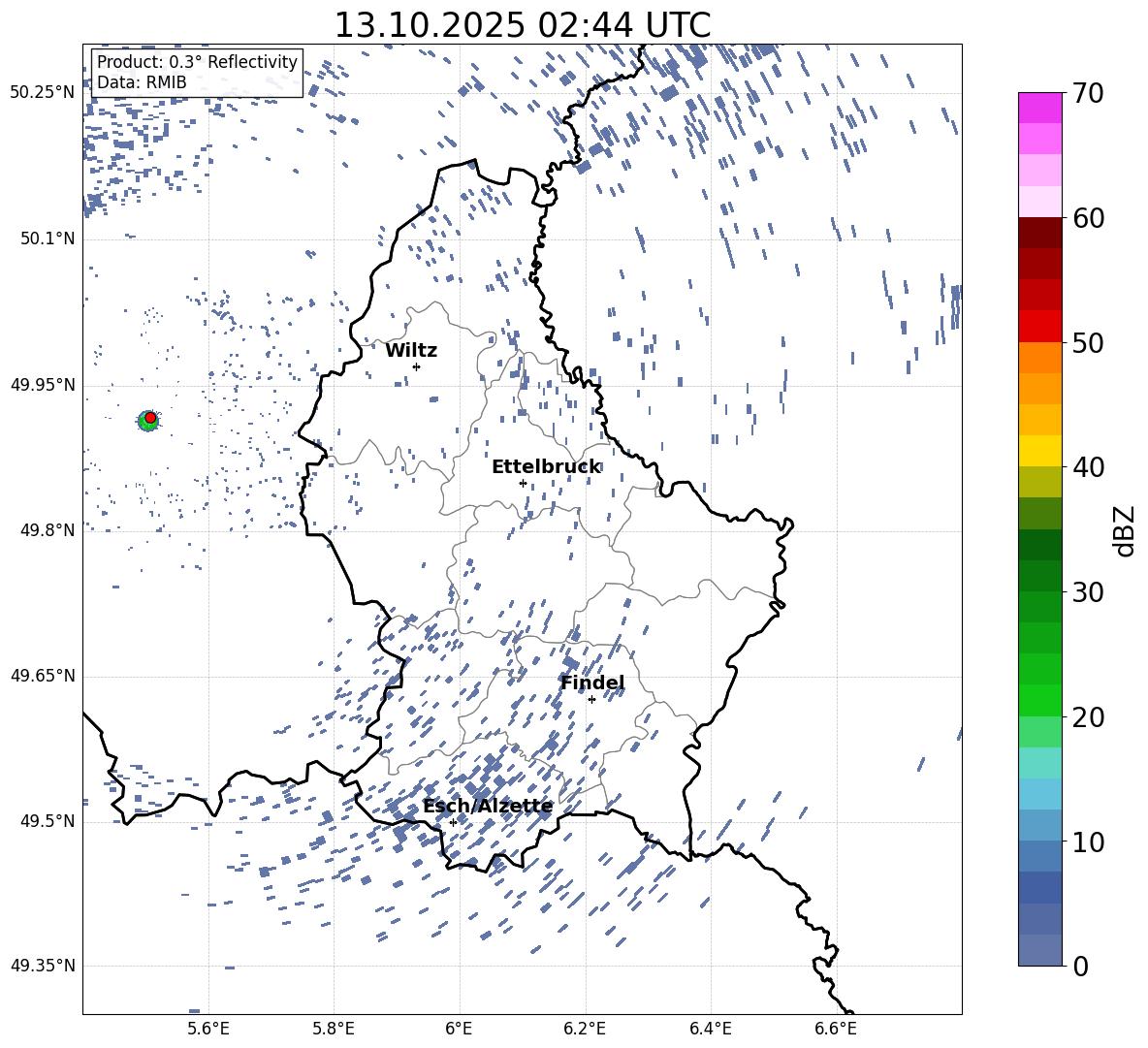Image resolution: width=1148 pixels, height=1048 pixels.
Task: Click the colorbar tick label 60
Action: pyautogui.click(x=1088, y=218)
